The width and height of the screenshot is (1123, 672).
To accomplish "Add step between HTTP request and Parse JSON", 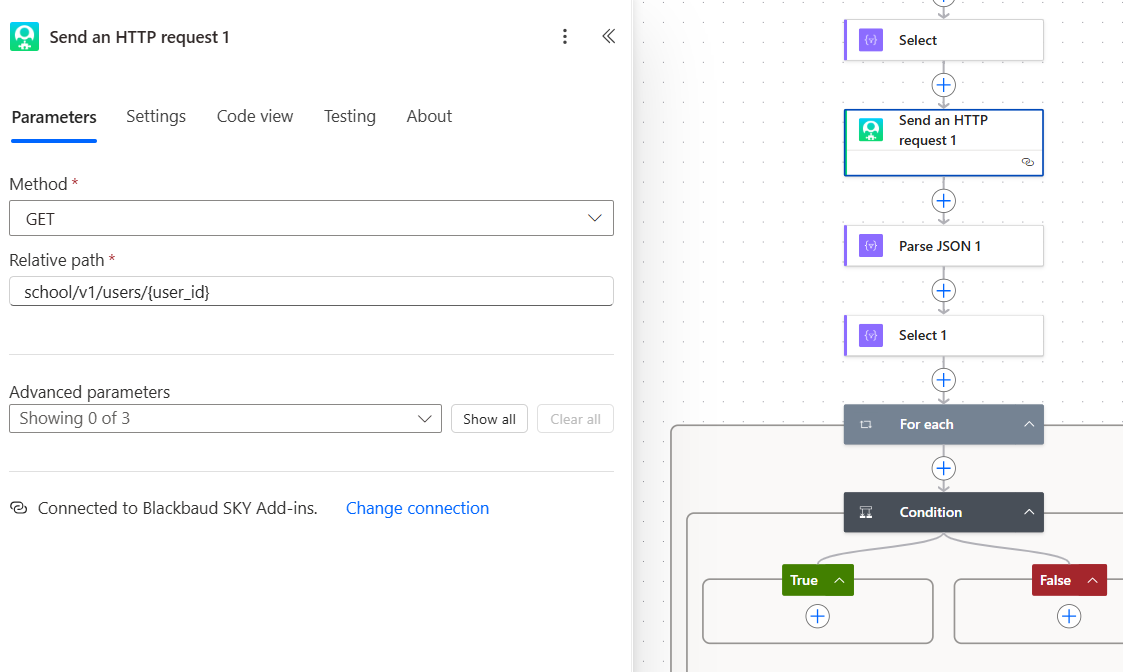I will click(x=943, y=201).
